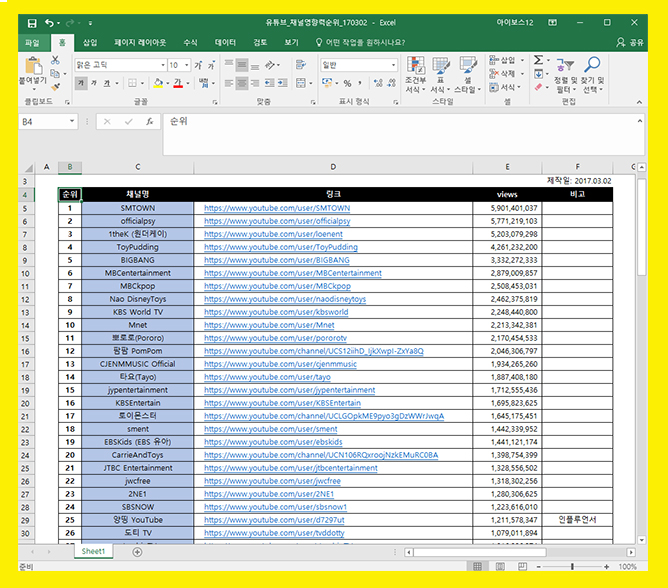
Task: Toggle Underline formatting button
Action: pyautogui.click(x=107, y=83)
